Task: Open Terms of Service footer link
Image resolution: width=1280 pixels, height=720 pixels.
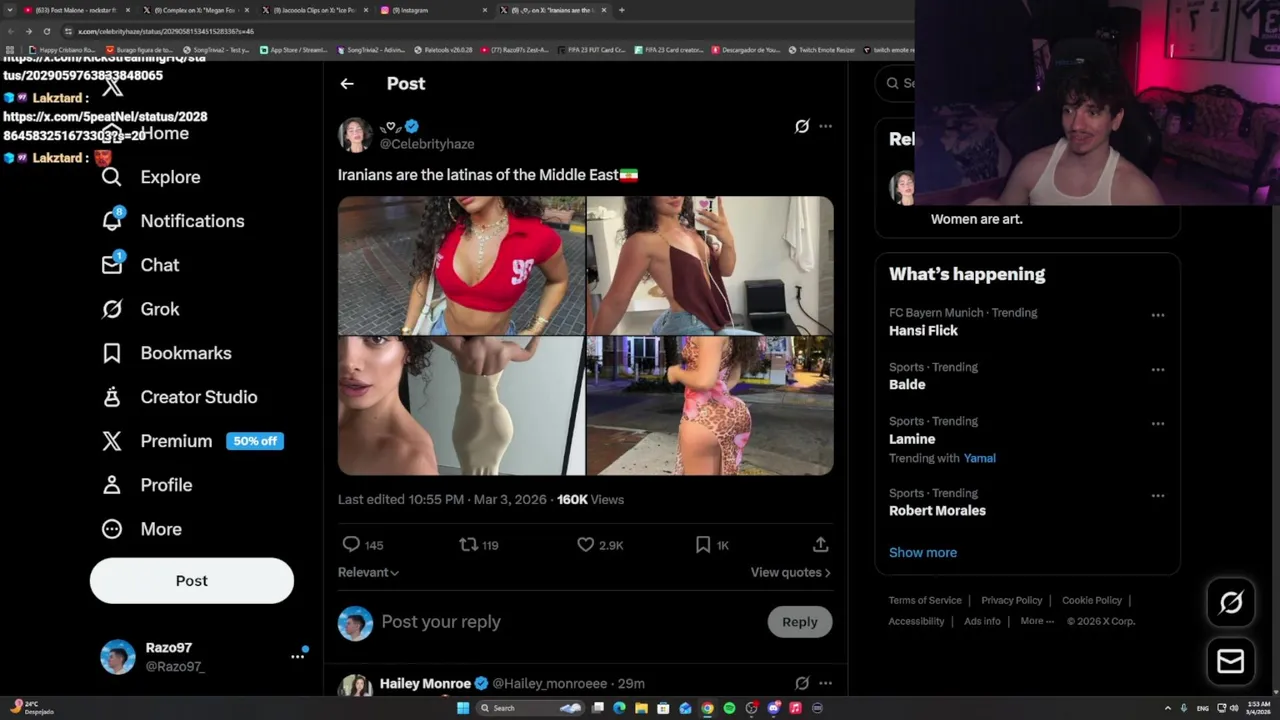Action: pyautogui.click(x=925, y=600)
